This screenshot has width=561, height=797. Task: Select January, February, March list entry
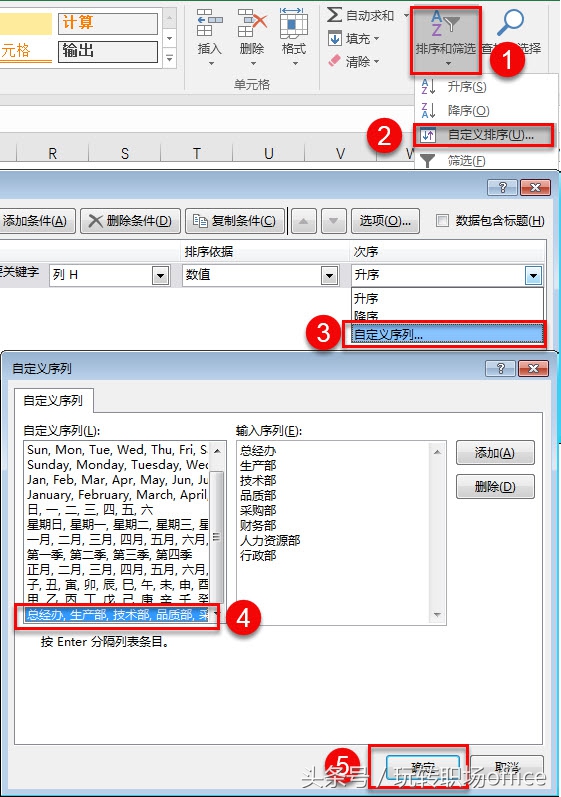pos(117,495)
